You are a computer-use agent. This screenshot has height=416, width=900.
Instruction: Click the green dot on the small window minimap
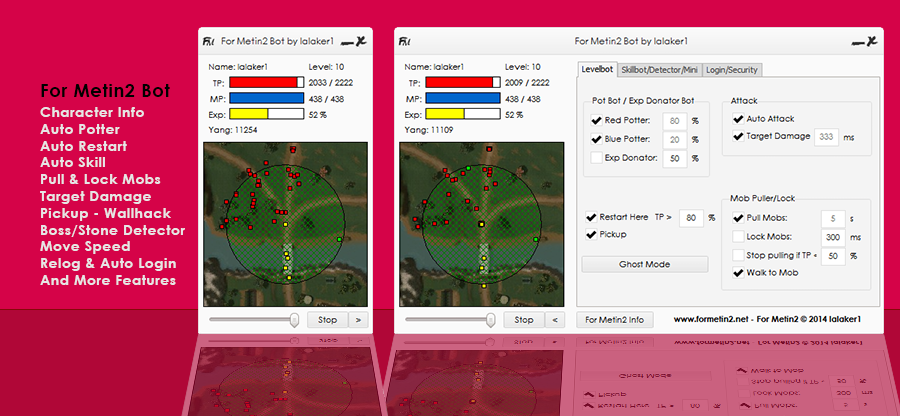(340, 239)
